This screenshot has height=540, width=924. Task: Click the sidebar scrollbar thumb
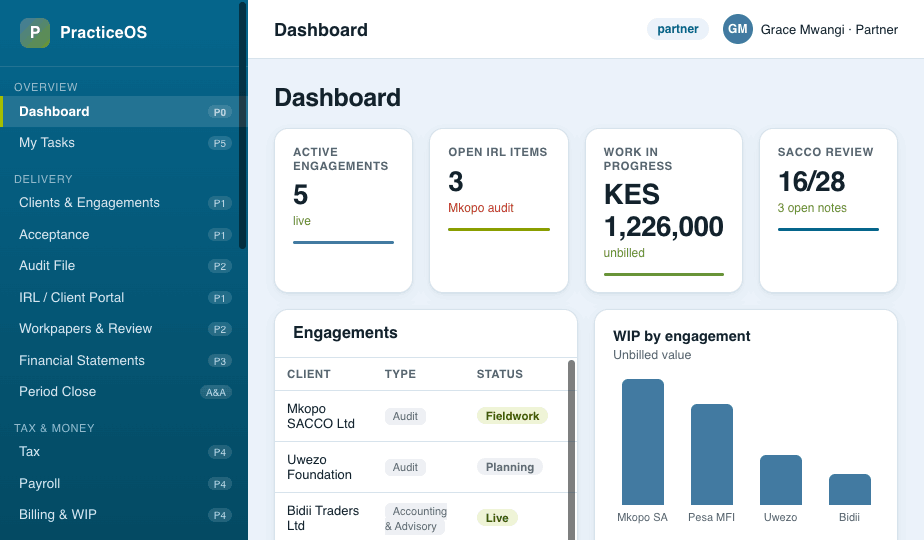[242, 125]
